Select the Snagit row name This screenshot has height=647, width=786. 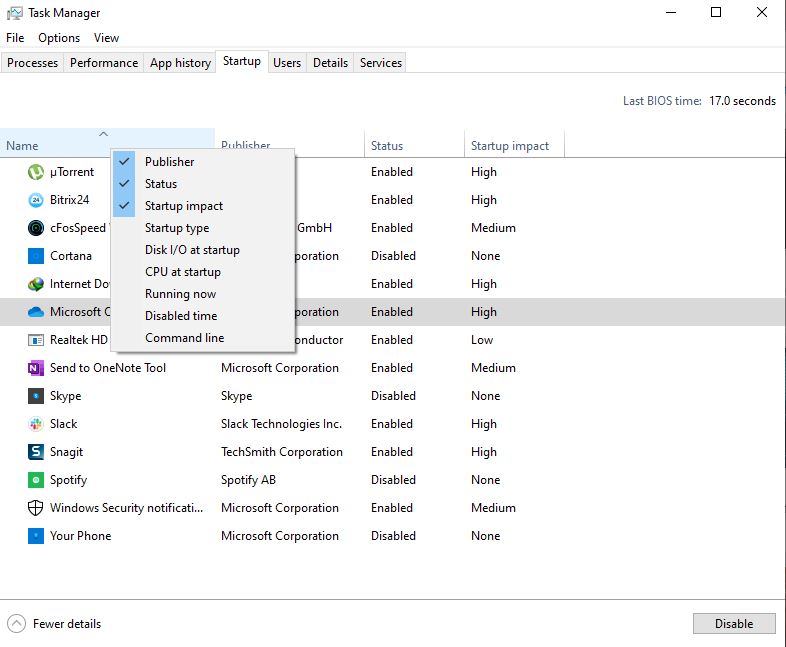click(x=66, y=452)
